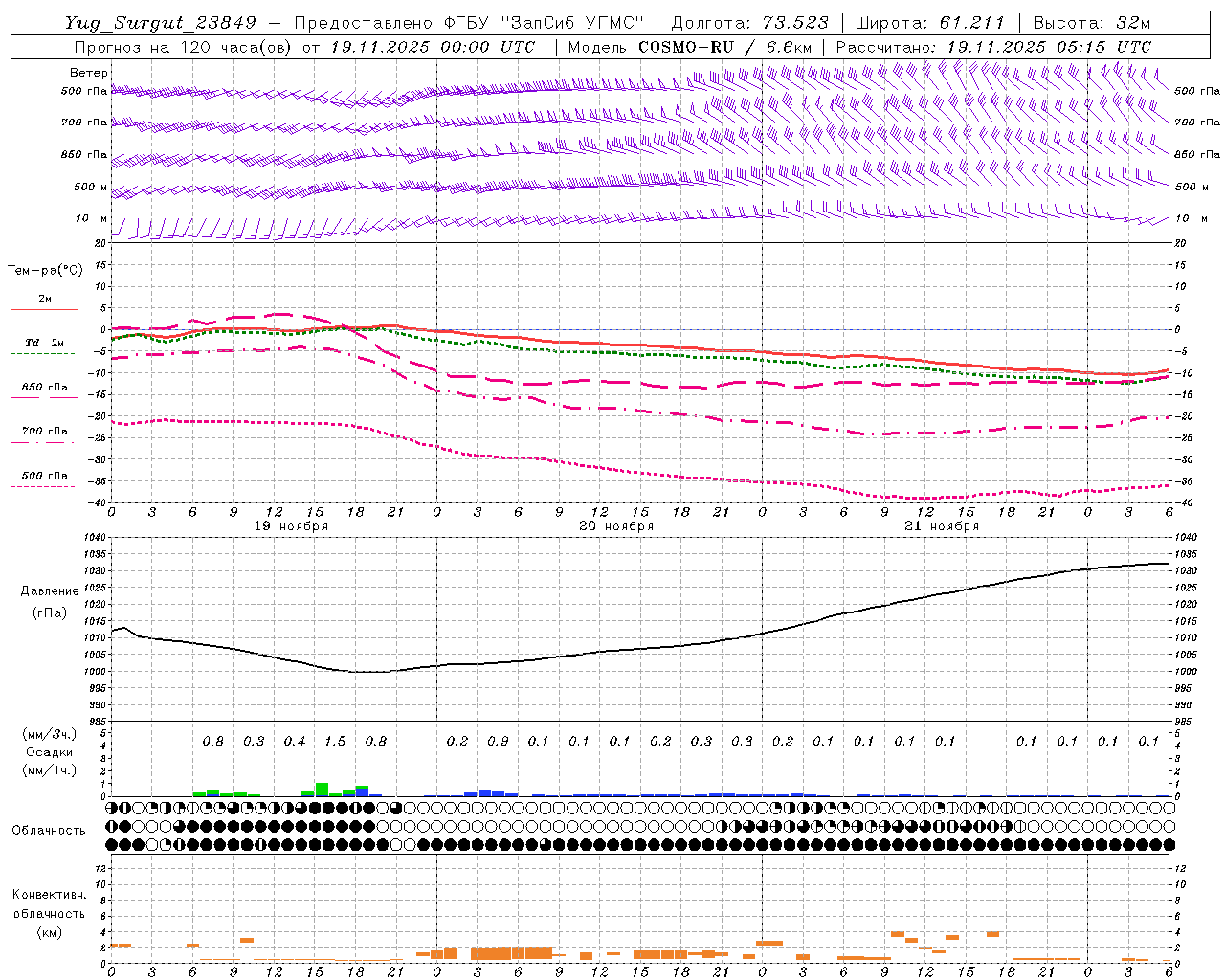Click the 500 гПа temperature legend entry
1225x980 pixels.
pyautogui.click(x=44, y=476)
